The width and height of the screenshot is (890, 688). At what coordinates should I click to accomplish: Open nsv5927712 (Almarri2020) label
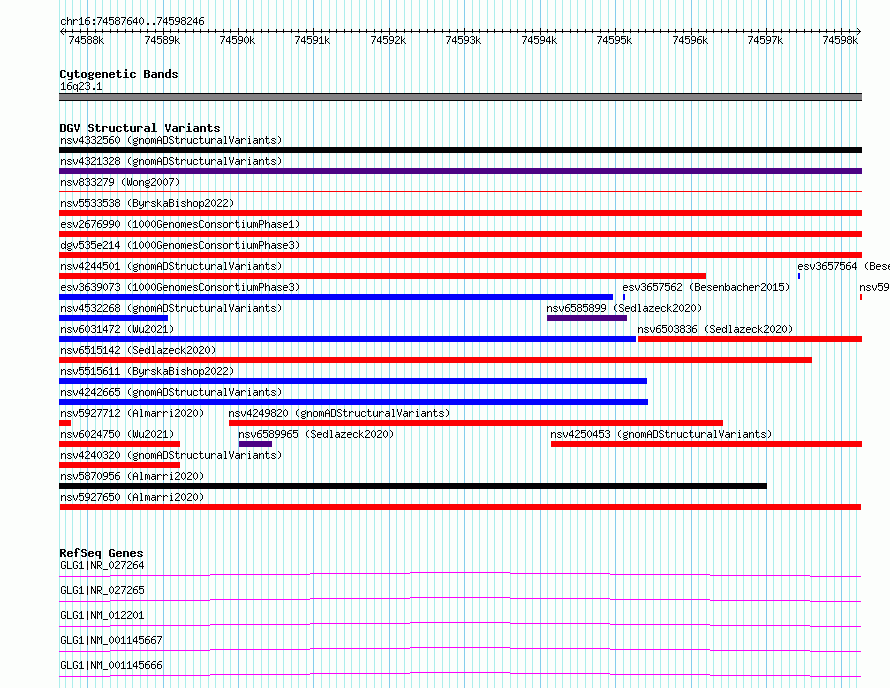click(132, 413)
